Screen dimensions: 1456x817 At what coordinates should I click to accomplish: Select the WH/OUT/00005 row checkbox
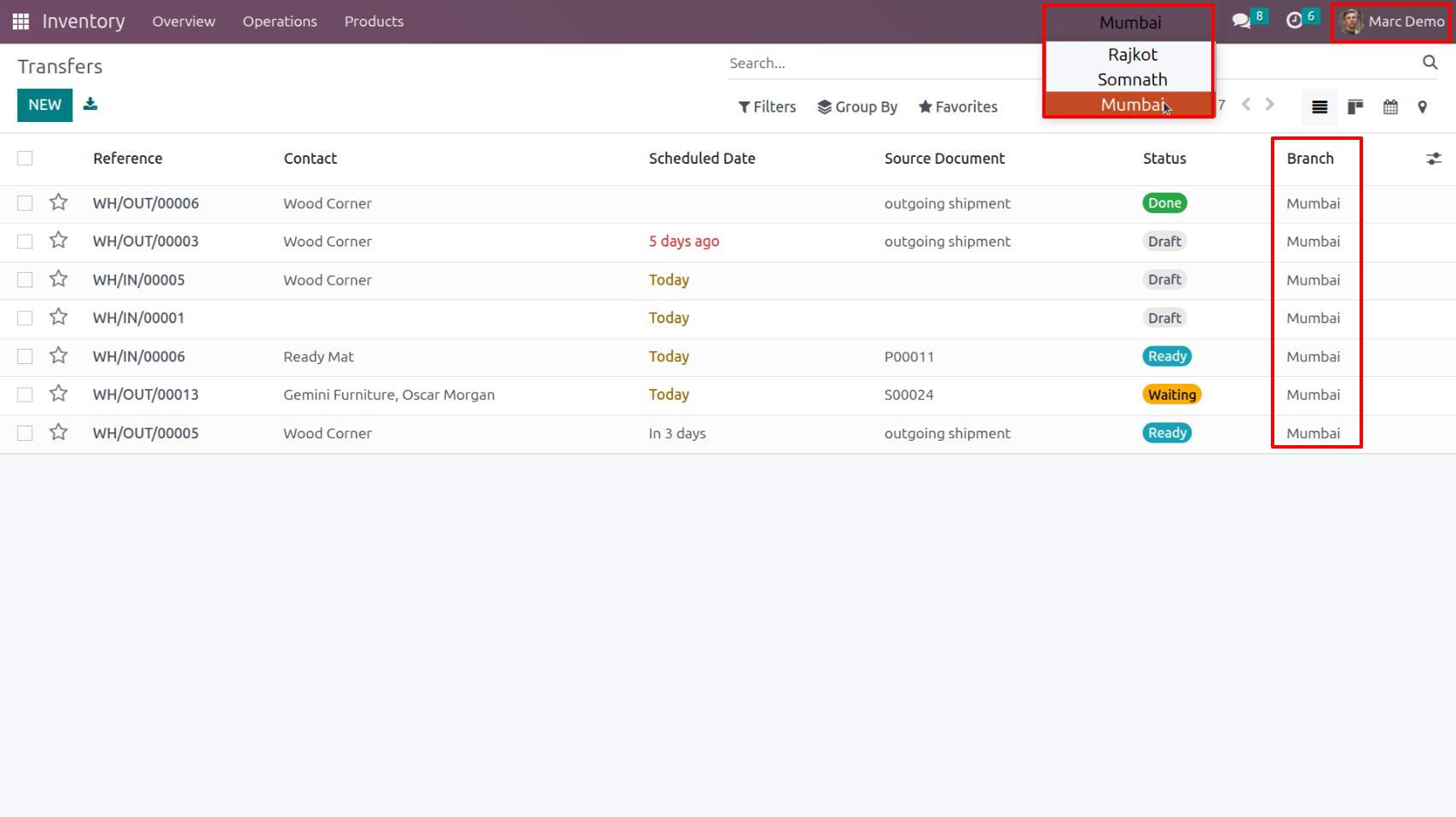tap(25, 433)
